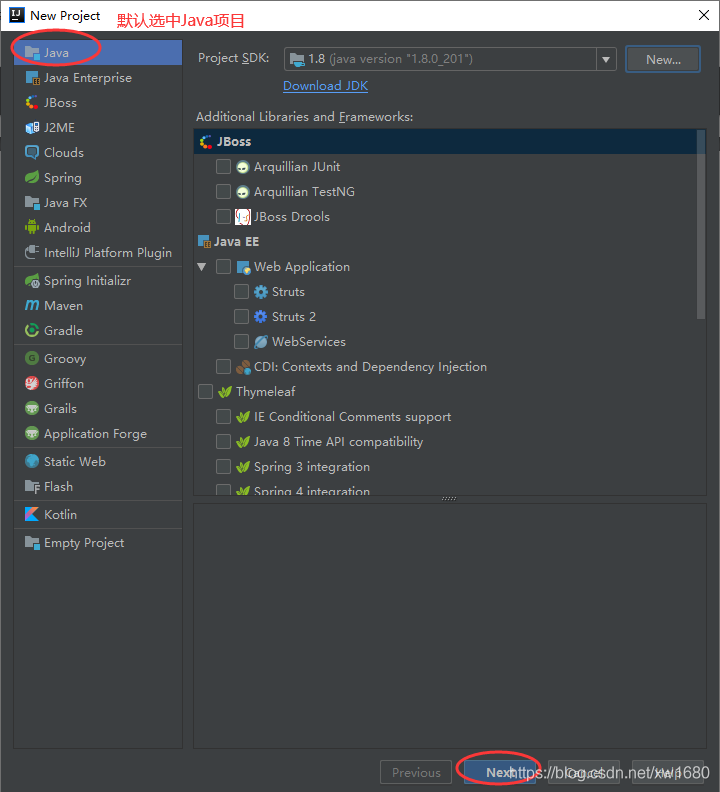Enable the Thymeleaf checkbox

point(206,391)
